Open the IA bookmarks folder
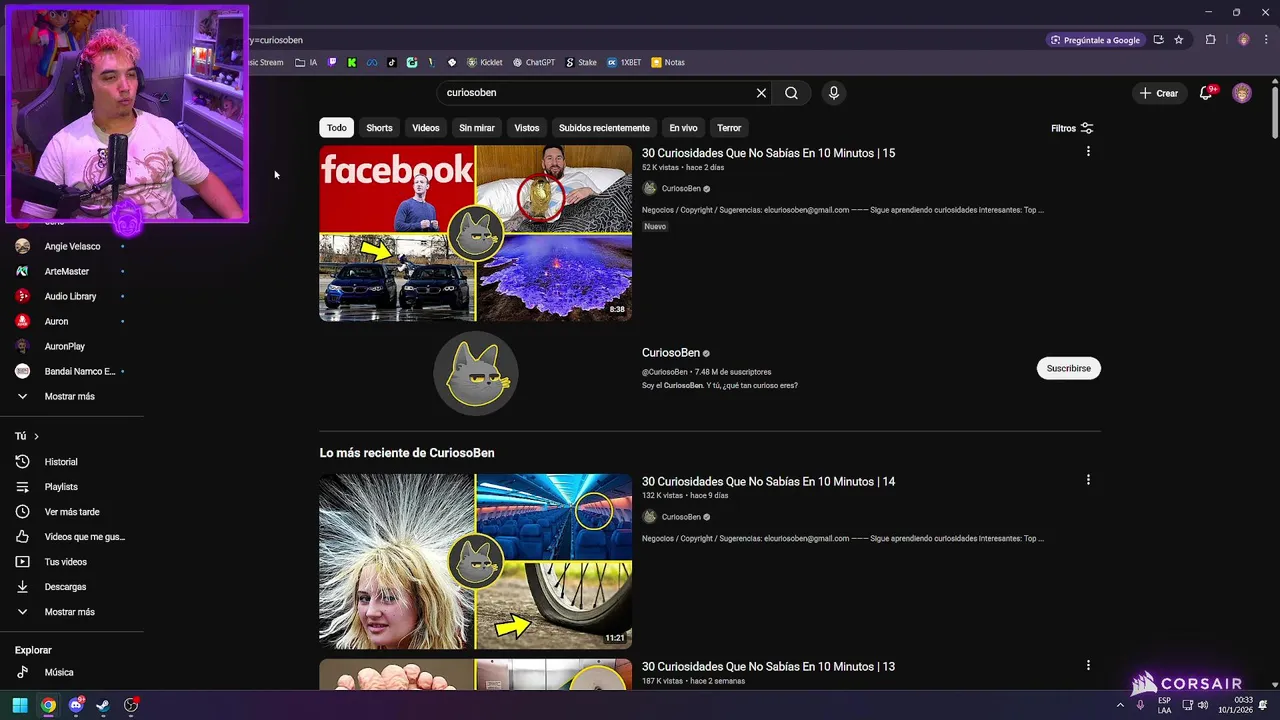The height and width of the screenshot is (720, 1280). pyautogui.click(x=306, y=62)
